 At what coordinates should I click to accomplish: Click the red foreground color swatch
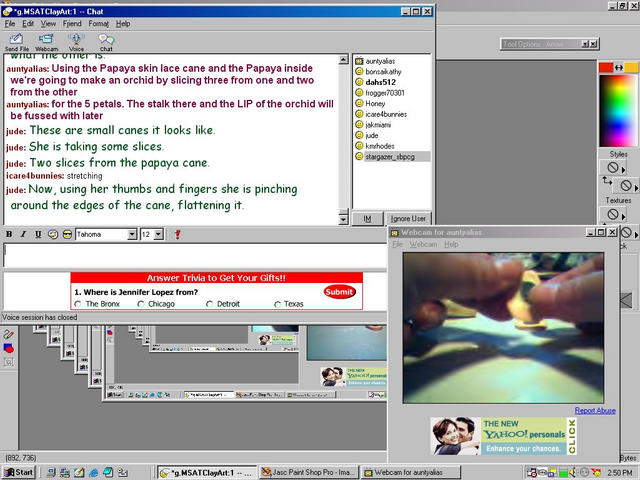click(x=606, y=67)
